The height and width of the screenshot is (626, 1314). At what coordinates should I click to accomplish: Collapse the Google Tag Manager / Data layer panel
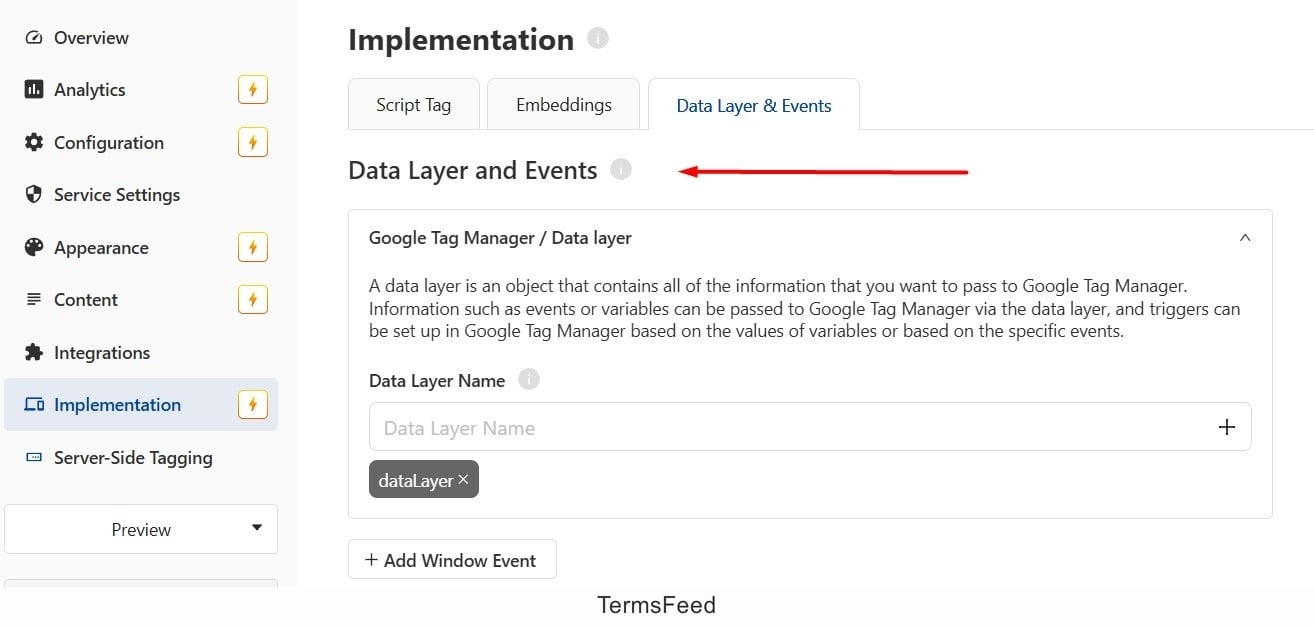[1245, 238]
